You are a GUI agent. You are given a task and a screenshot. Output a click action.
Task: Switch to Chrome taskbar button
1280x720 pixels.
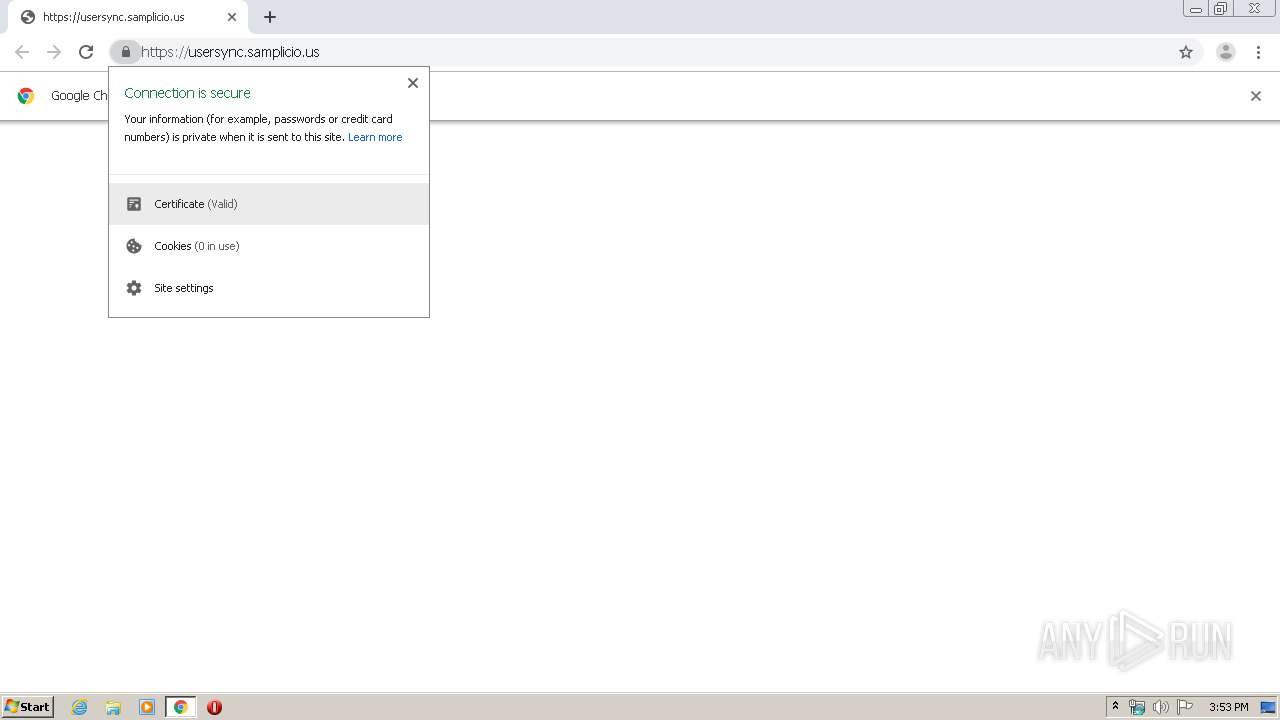pos(181,707)
